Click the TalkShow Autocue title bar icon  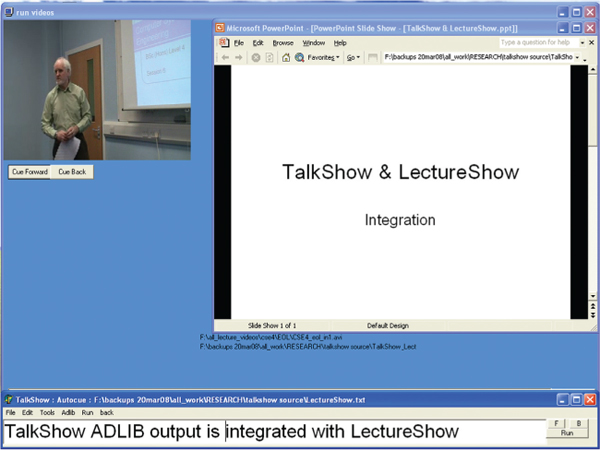[x=7, y=400]
